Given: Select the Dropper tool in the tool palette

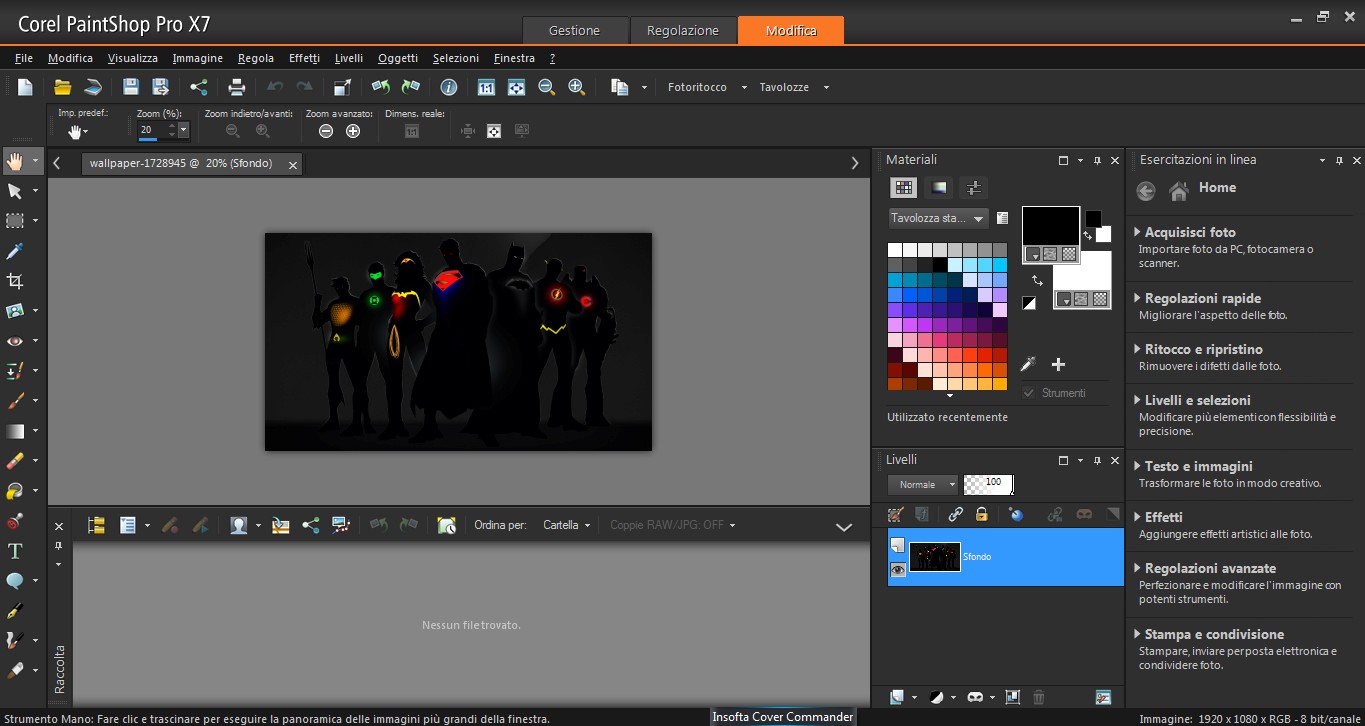Looking at the screenshot, I should pyautogui.click(x=15, y=251).
